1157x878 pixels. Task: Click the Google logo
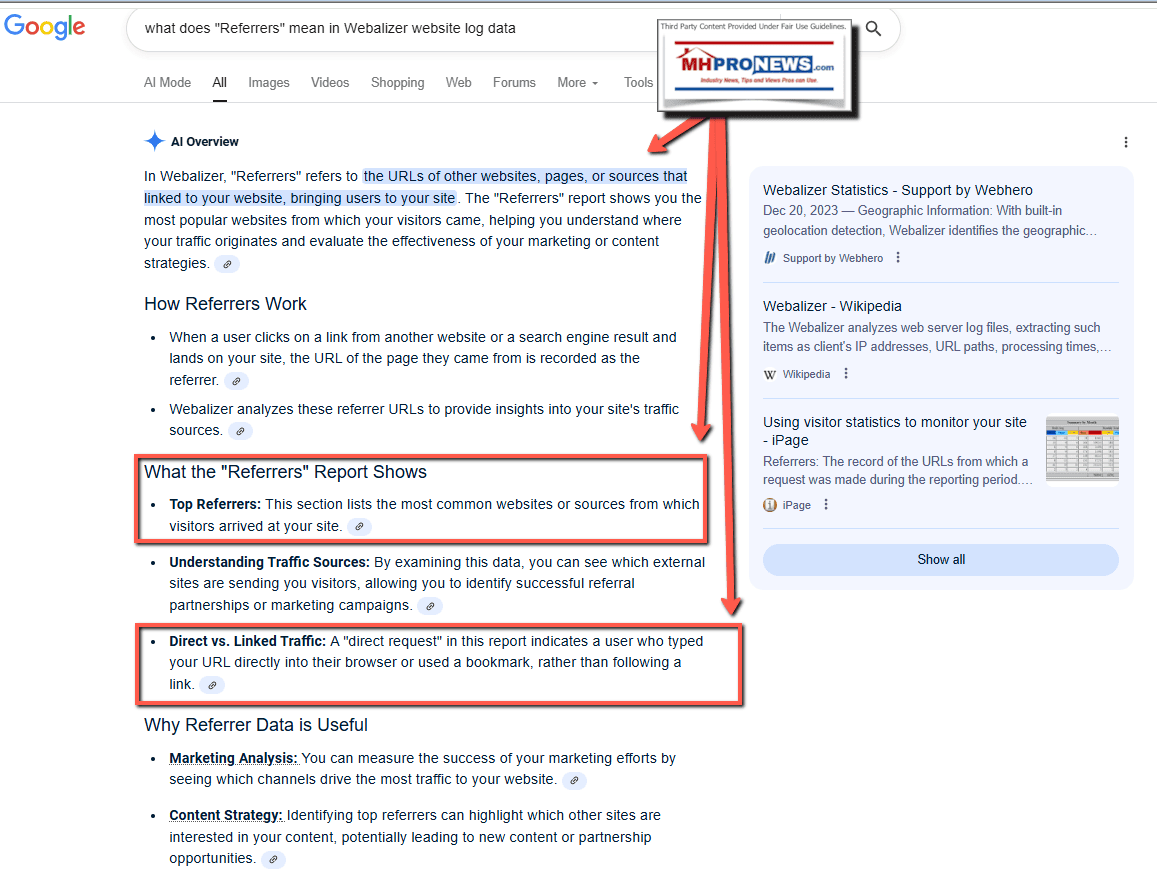tap(44, 27)
